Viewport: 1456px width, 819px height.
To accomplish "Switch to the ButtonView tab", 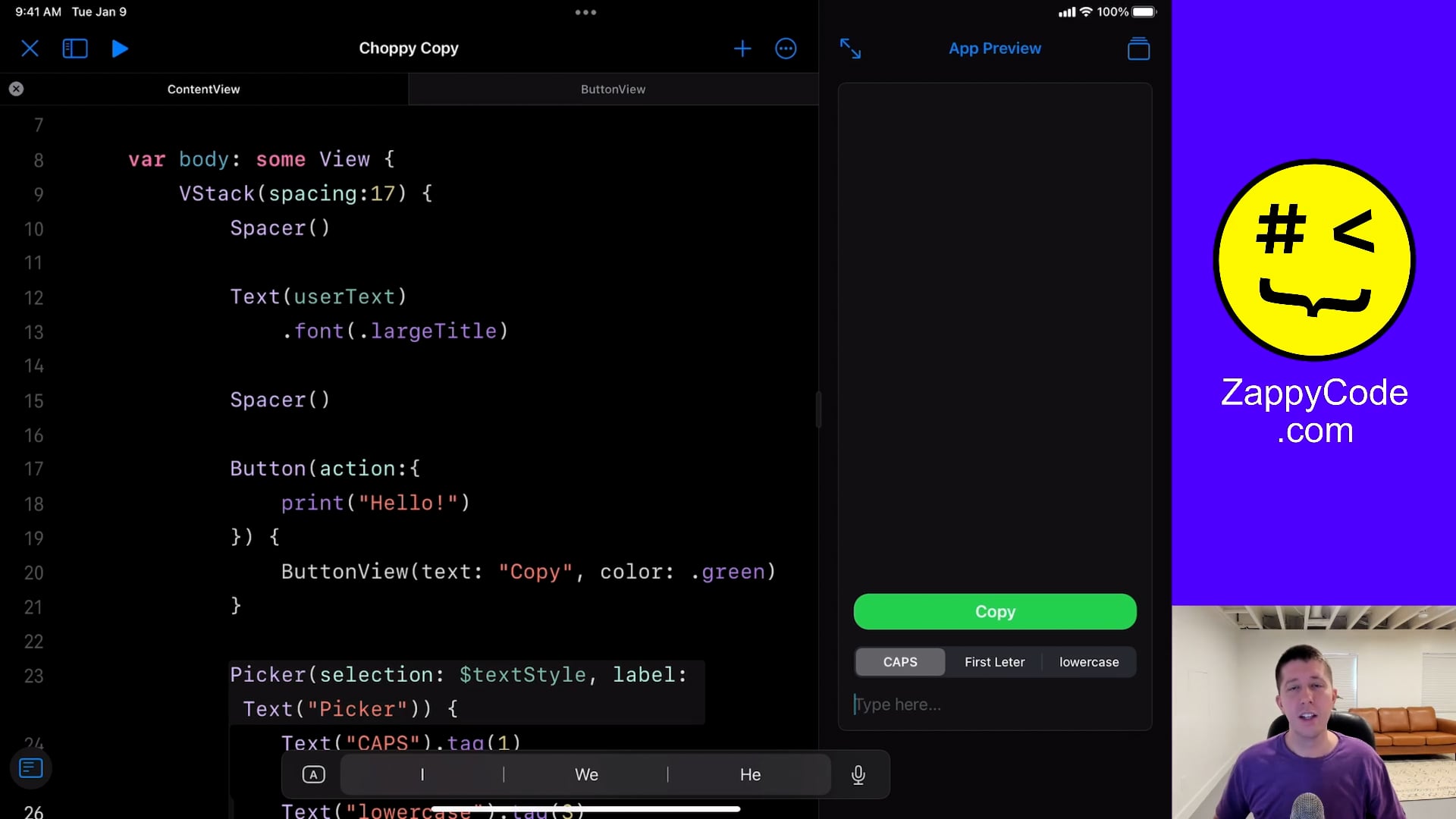I will pos(613,89).
